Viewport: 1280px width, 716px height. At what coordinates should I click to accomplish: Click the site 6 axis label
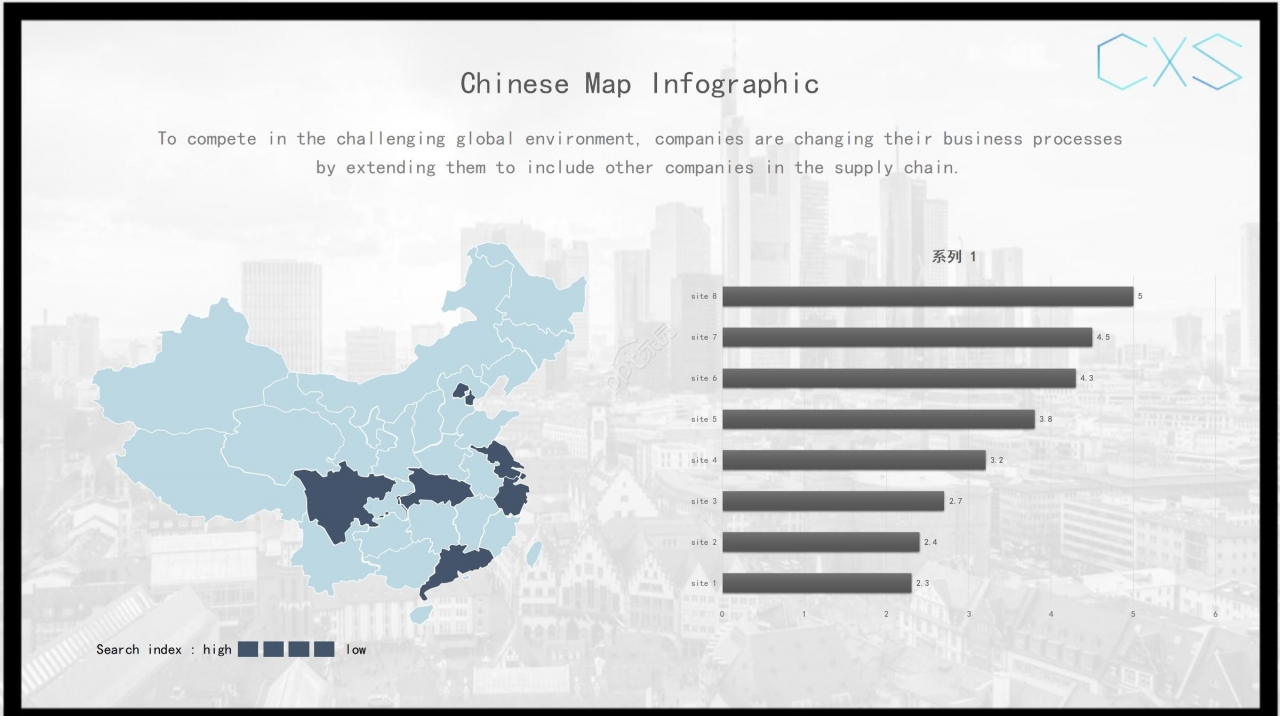click(x=704, y=379)
